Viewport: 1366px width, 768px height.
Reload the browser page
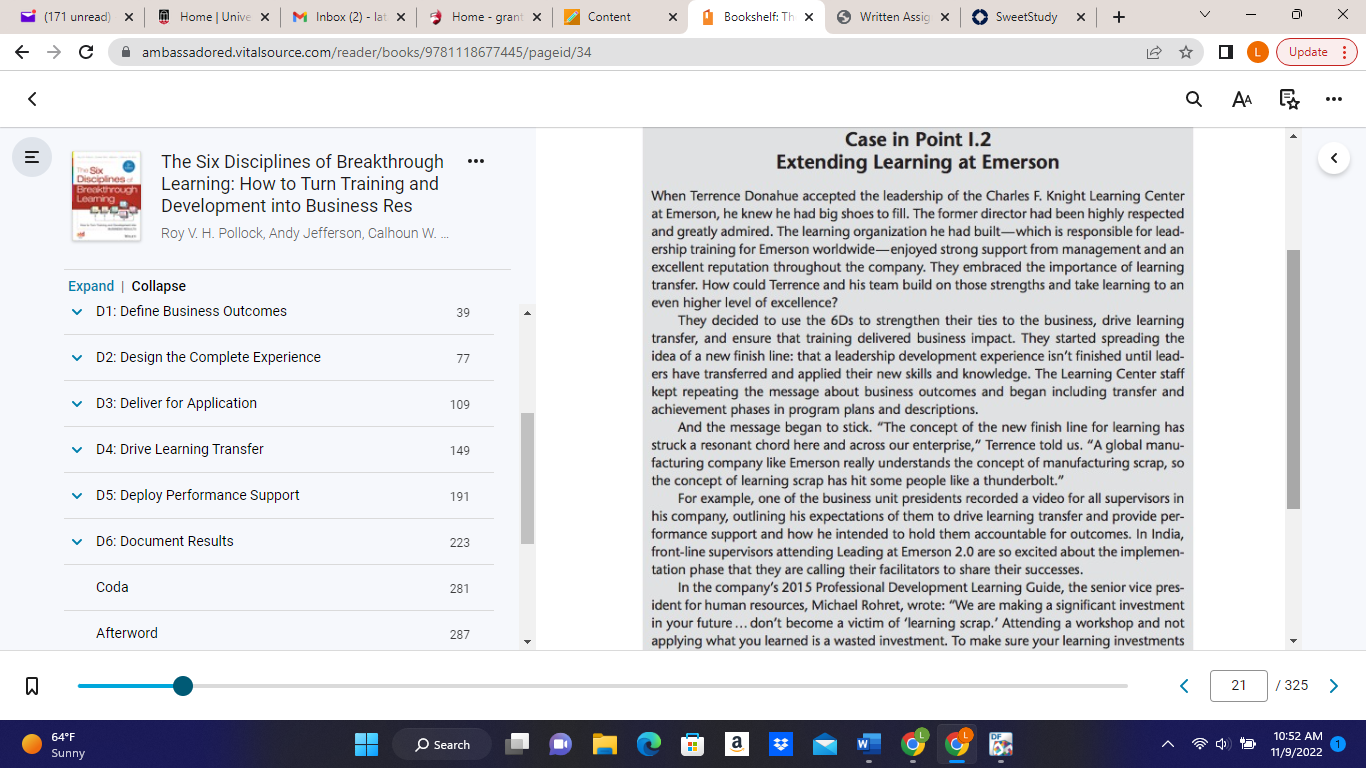pos(86,52)
